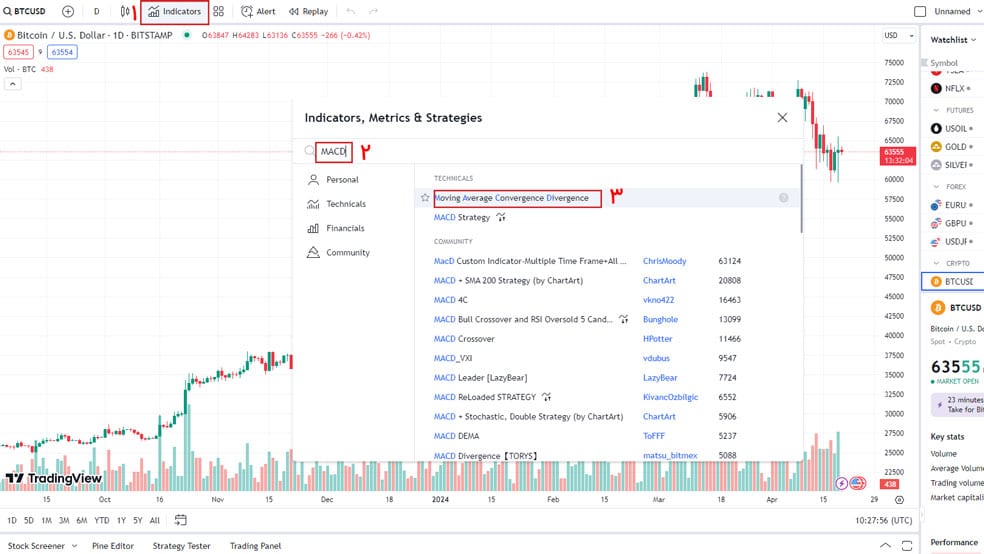The height and width of the screenshot is (554, 984).
Task: Add MACD DEMA indicator
Action: [456, 436]
